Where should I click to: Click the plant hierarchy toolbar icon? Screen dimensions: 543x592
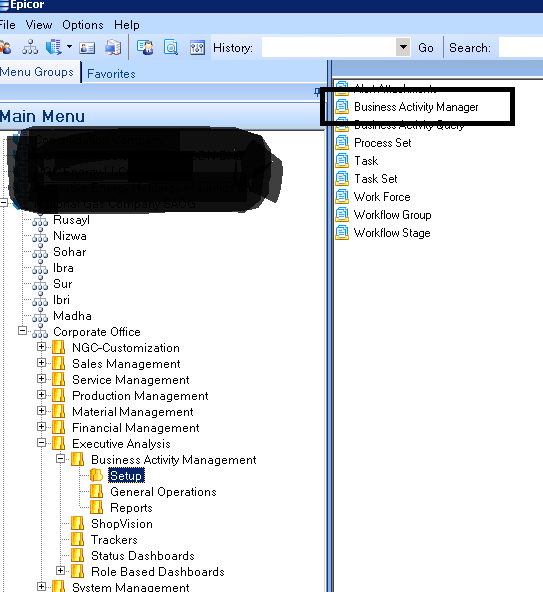tap(30, 48)
